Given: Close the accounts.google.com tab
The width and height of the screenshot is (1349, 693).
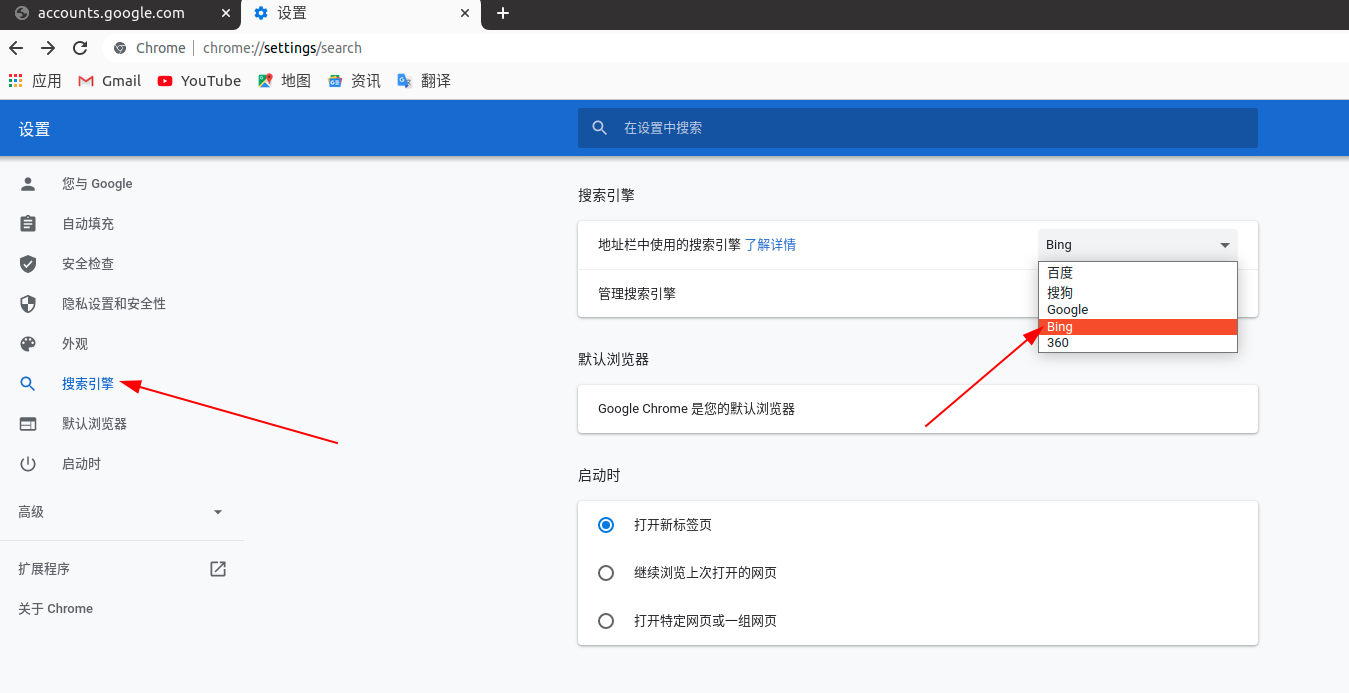Looking at the screenshot, I should [x=226, y=13].
